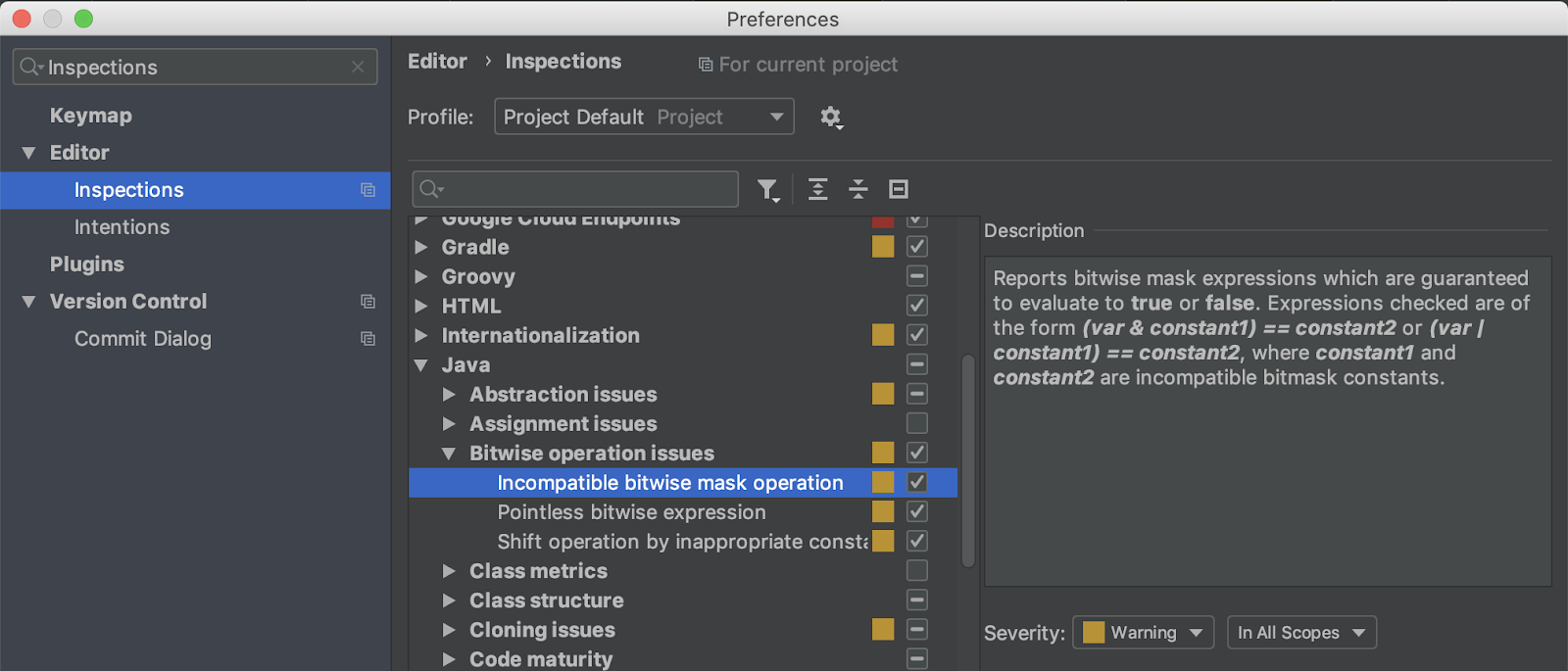Viewport: 1568px width, 671px height.
Task: Click the Editor breadcrumb link
Action: [437, 62]
